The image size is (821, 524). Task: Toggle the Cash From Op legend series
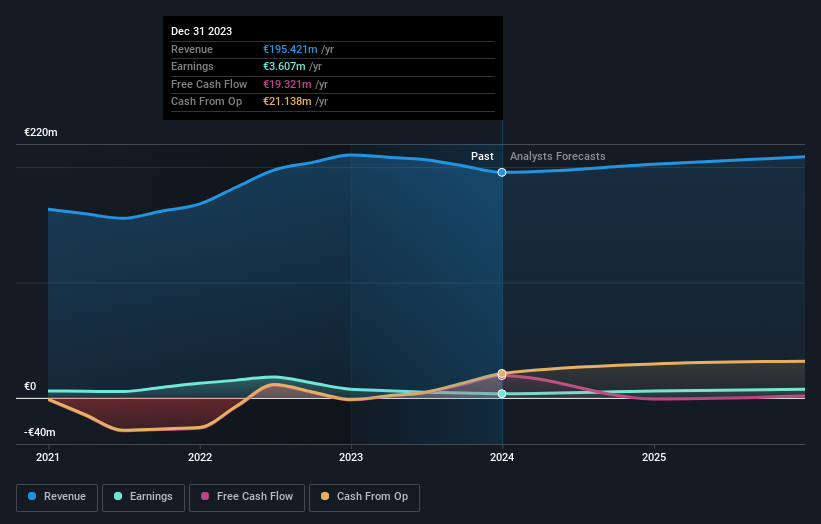pyautogui.click(x=364, y=497)
